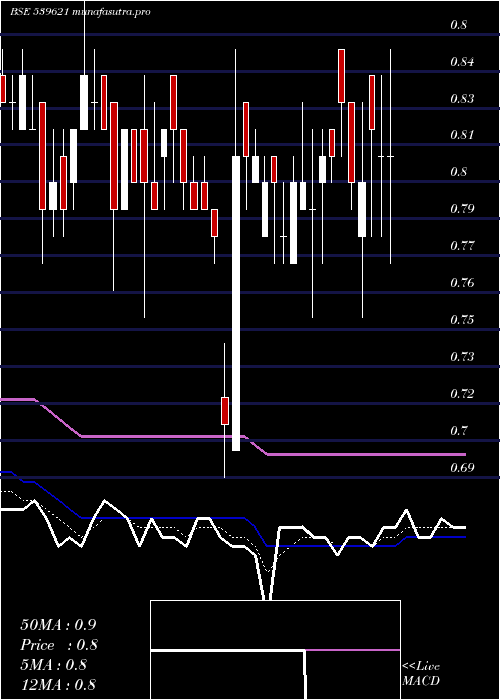Click the 0.72 price axis label
The image size is (500, 700).
pos(462,394)
